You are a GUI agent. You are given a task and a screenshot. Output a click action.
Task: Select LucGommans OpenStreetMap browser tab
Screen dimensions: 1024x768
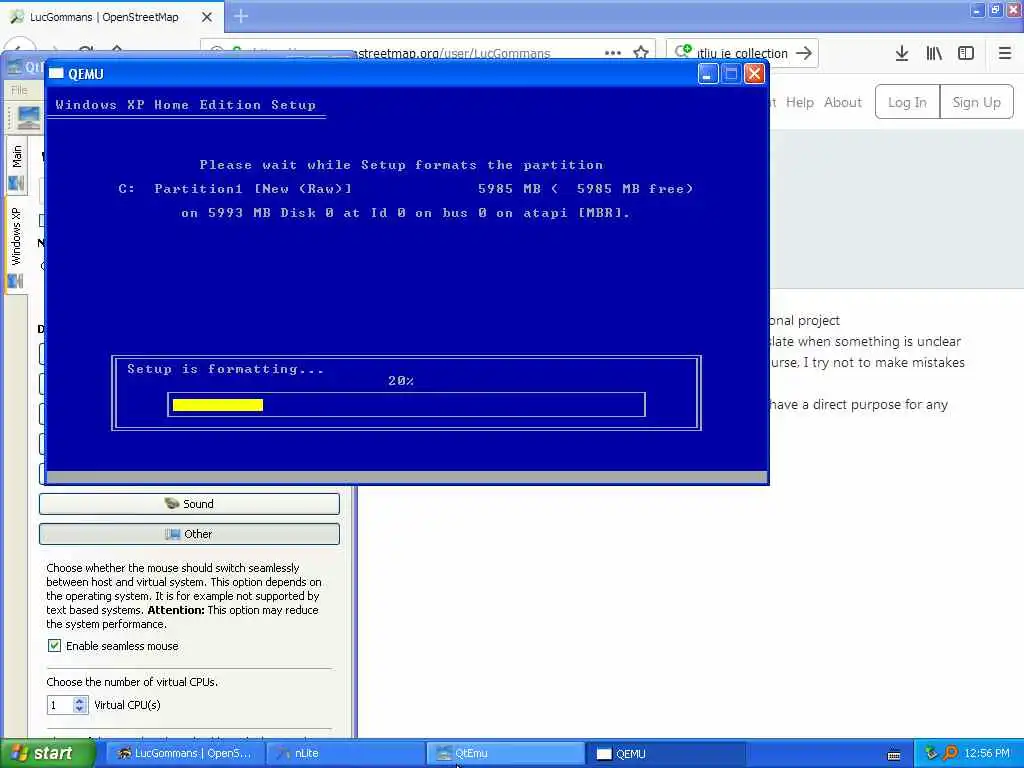pyautogui.click(x=111, y=17)
